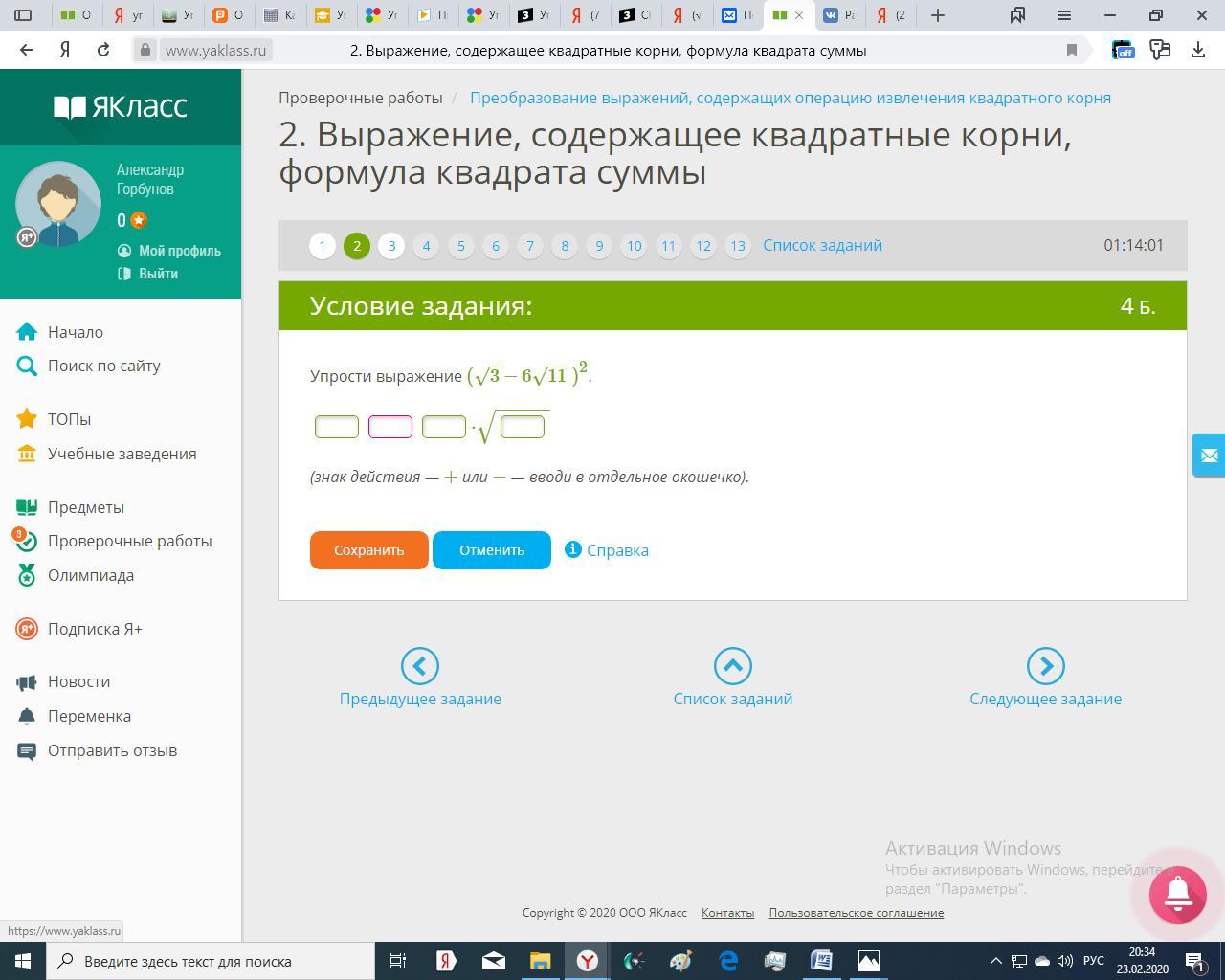Click the ЯКласс logo
Viewport: 1225px width, 980px height.
[x=121, y=107]
